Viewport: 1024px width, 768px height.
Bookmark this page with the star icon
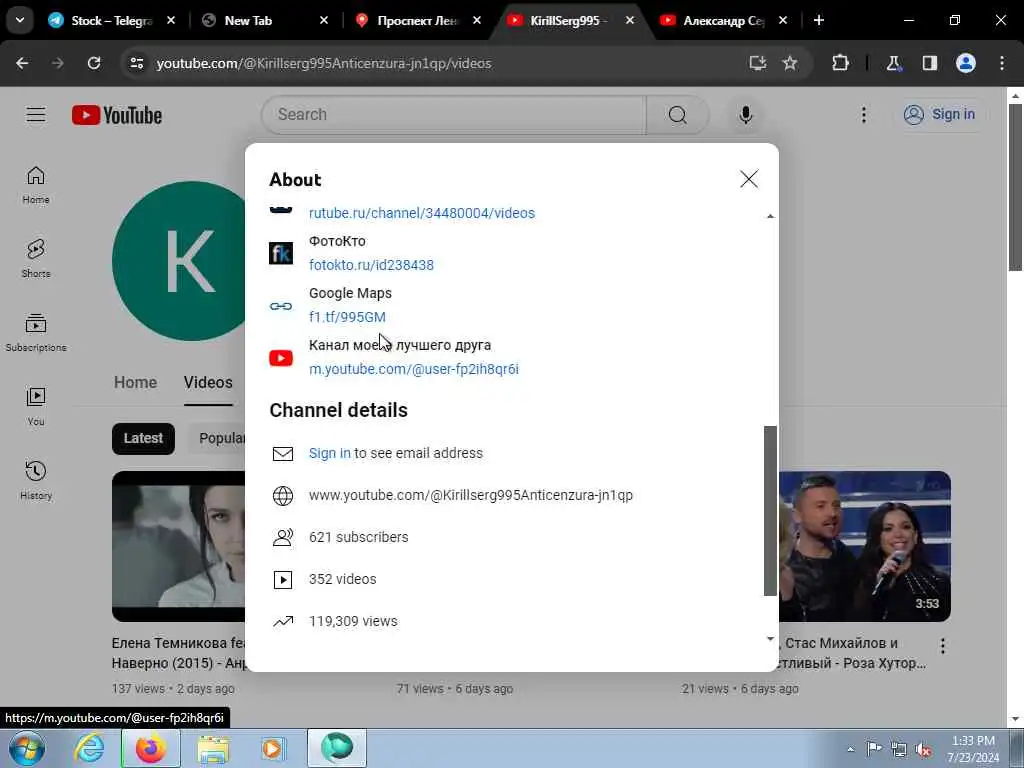pos(790,63)
